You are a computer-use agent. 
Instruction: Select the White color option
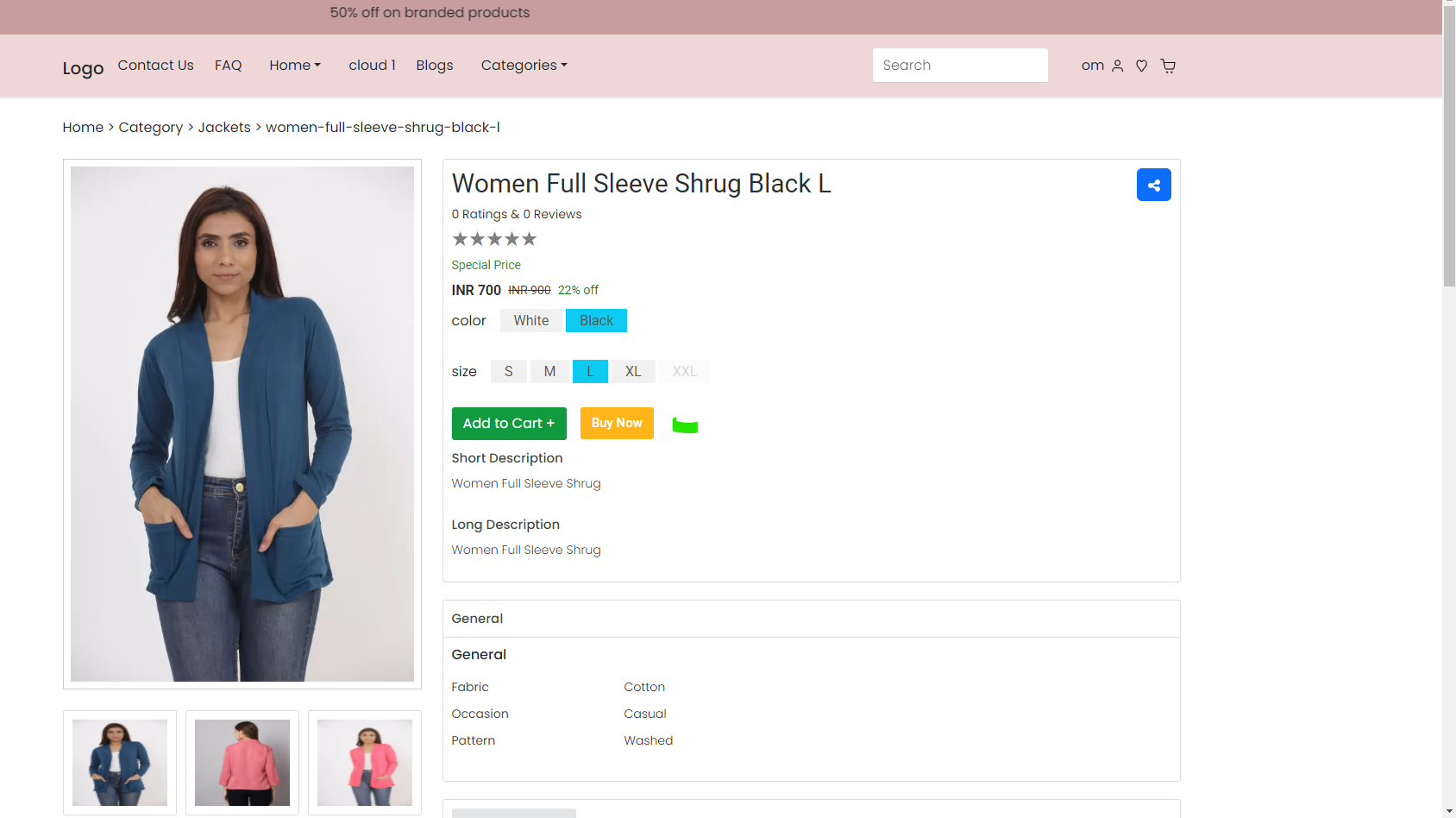coord(531,320)
